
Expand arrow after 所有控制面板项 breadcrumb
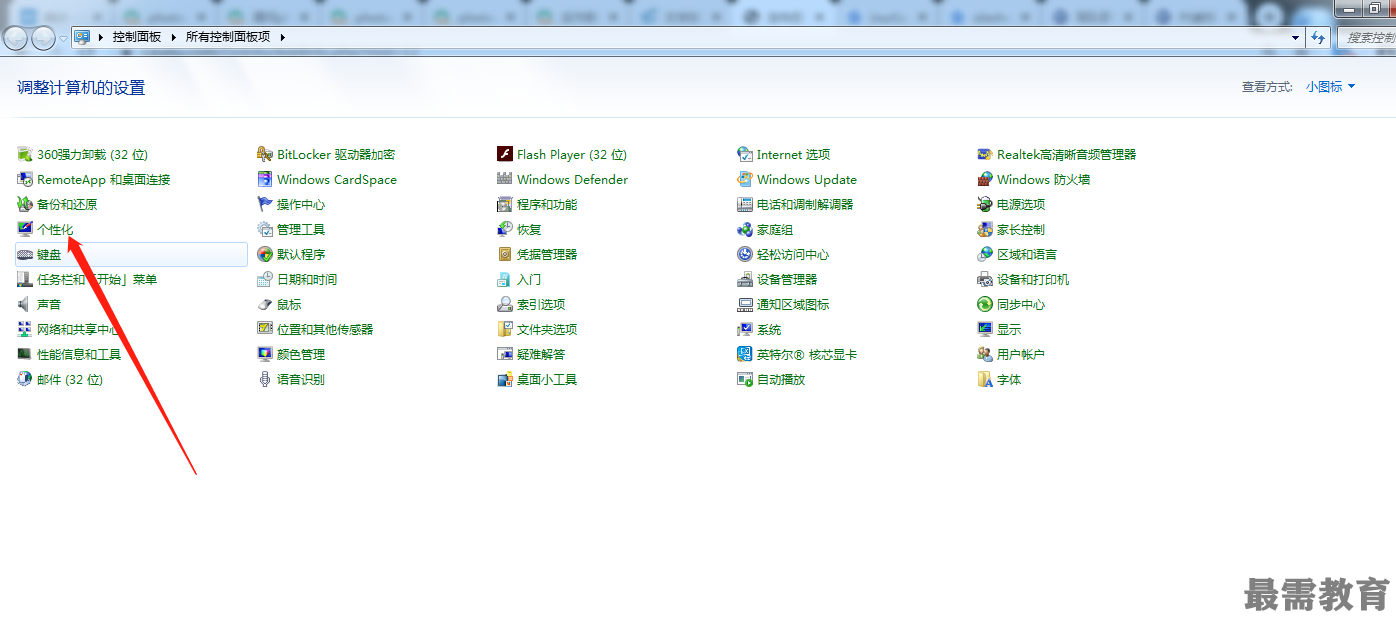coord(282,37)
